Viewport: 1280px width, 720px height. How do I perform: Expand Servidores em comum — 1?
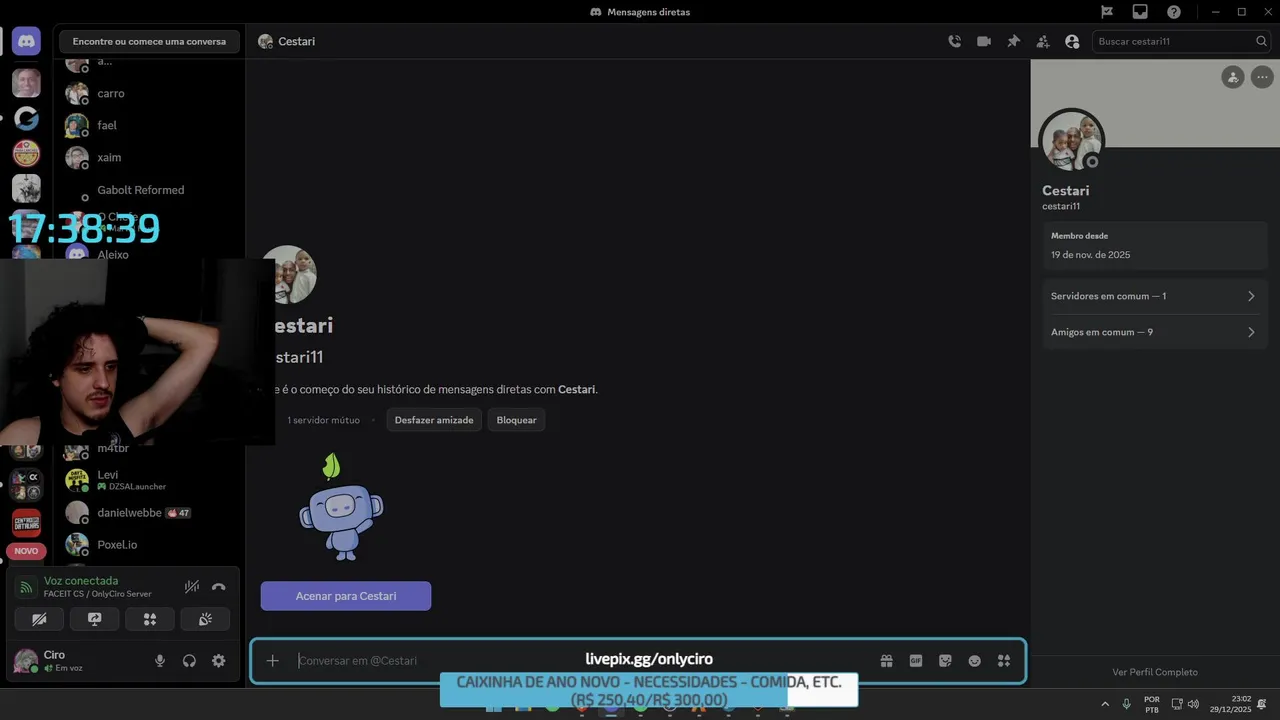tap(1155, 296)
